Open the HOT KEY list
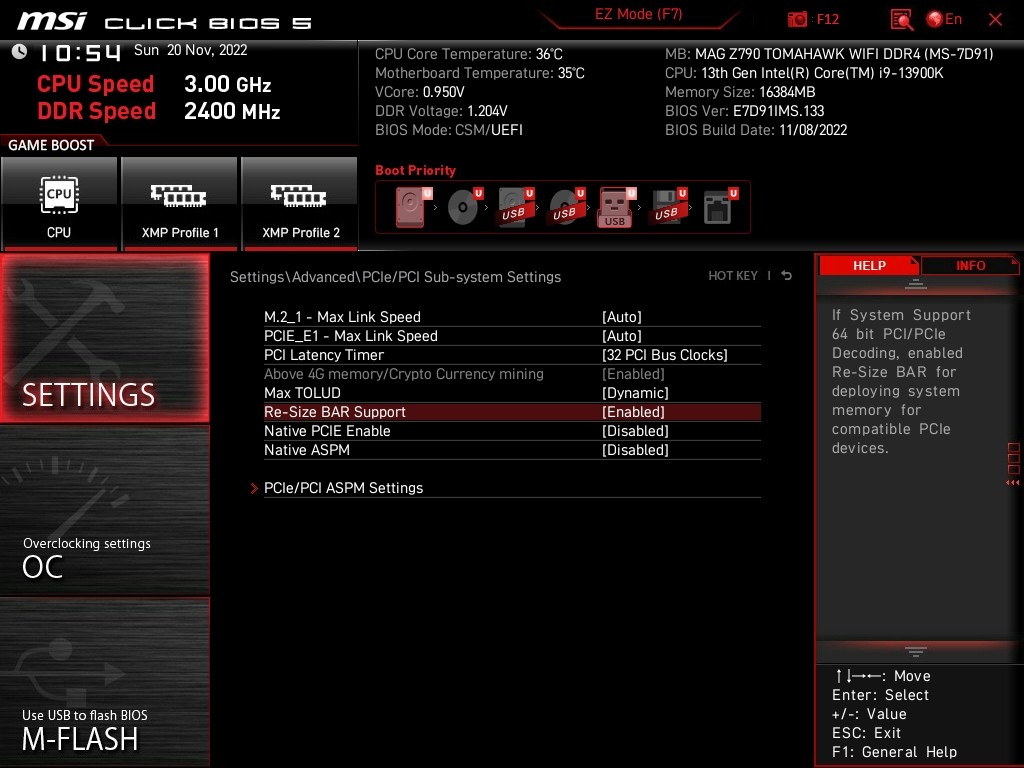Image resolution: width=1024 pixels, height=768 pixels. 733,276
